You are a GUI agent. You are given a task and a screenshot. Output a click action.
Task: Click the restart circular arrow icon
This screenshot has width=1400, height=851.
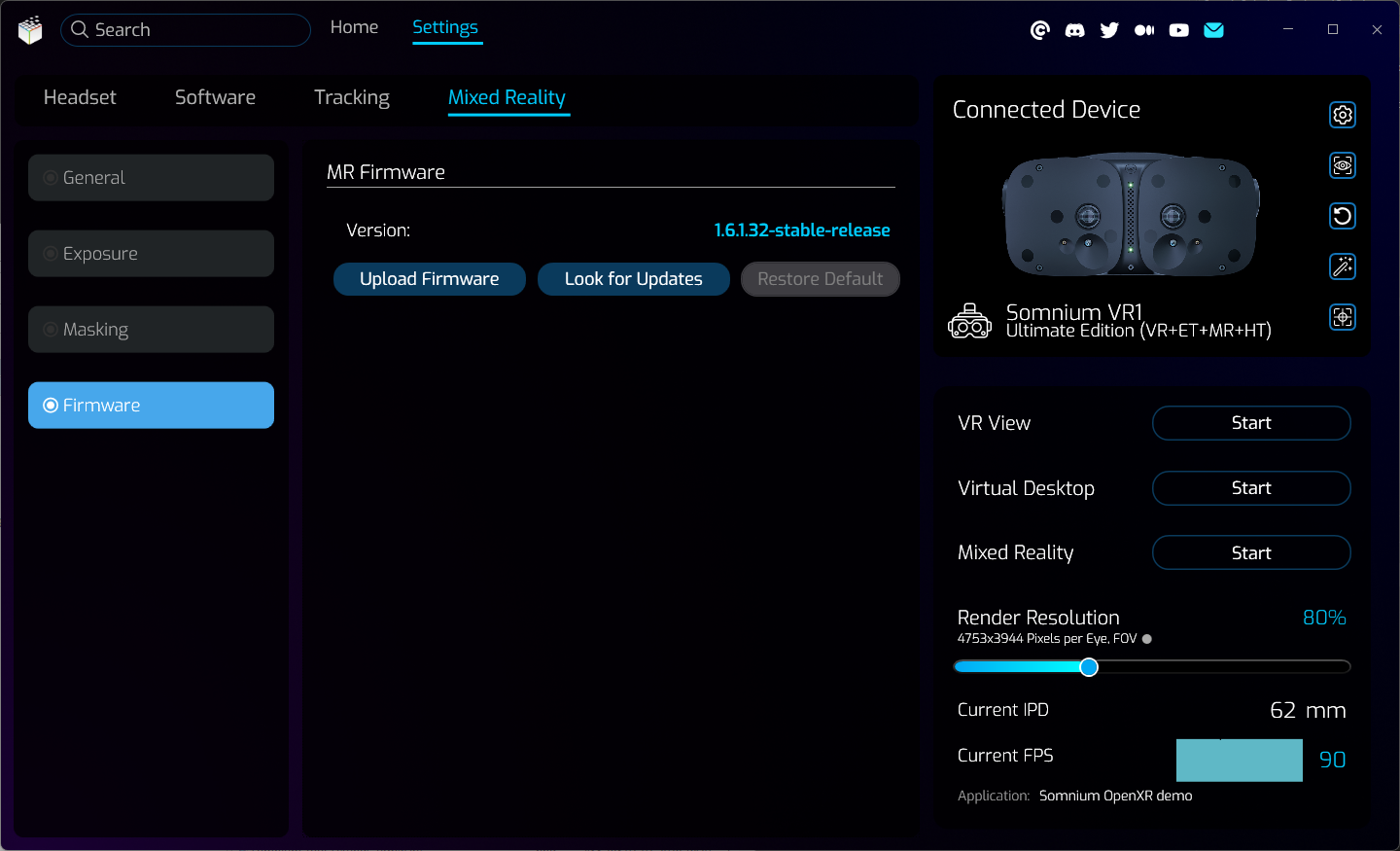pos(1342,216)
